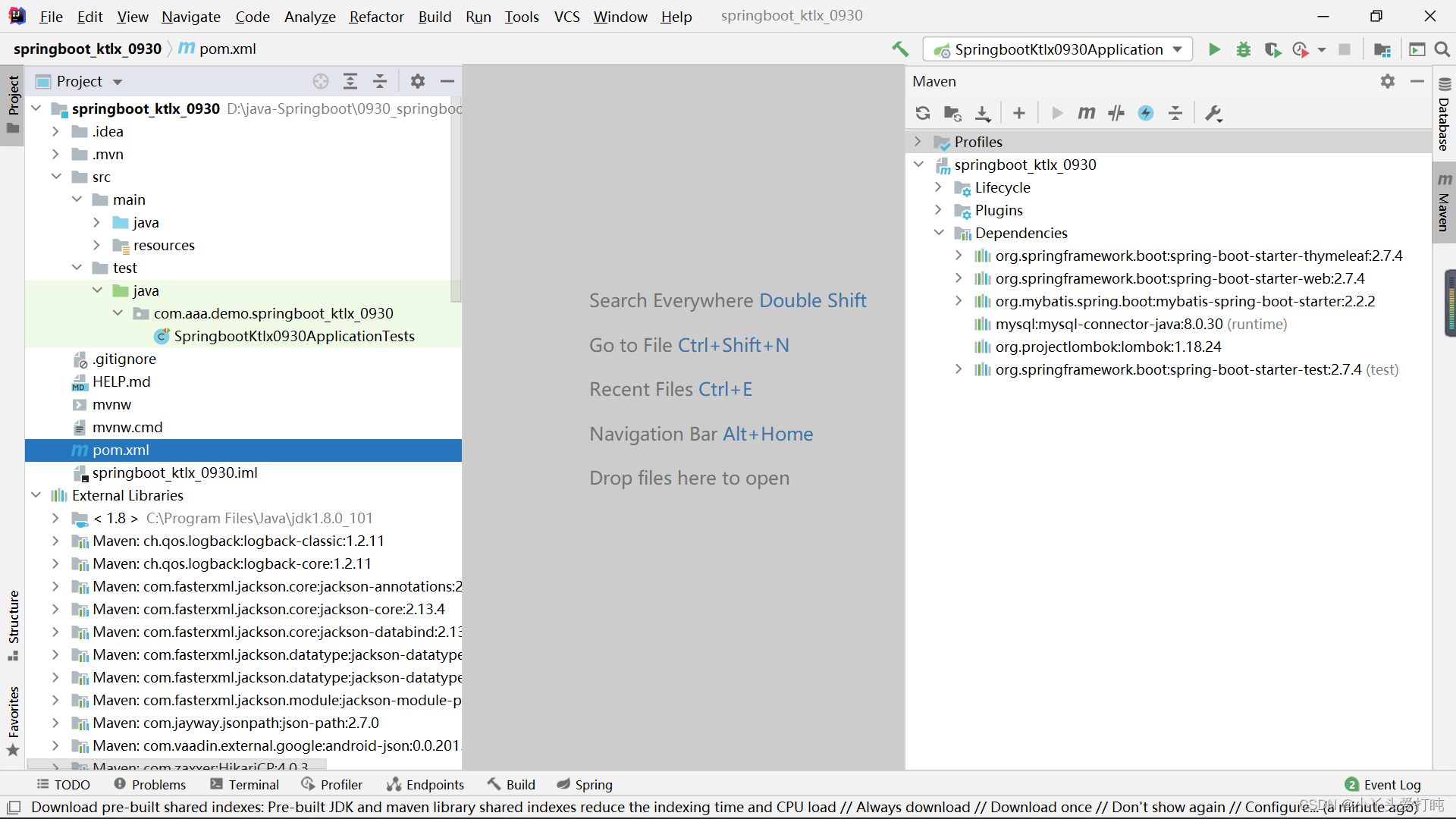1456x819 pixels.
Task: Click Download Sources and Documentation icon
Action: click(983, 113)
